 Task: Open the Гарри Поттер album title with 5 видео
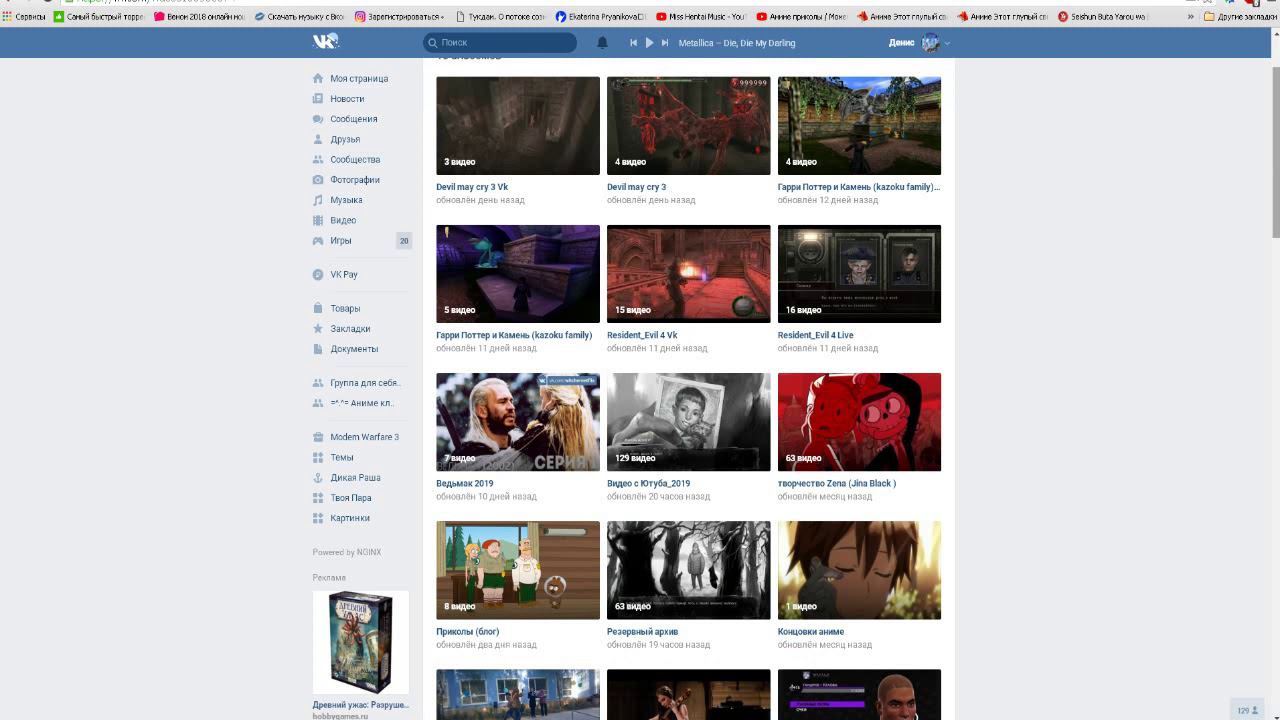click(x=514, y=335)
